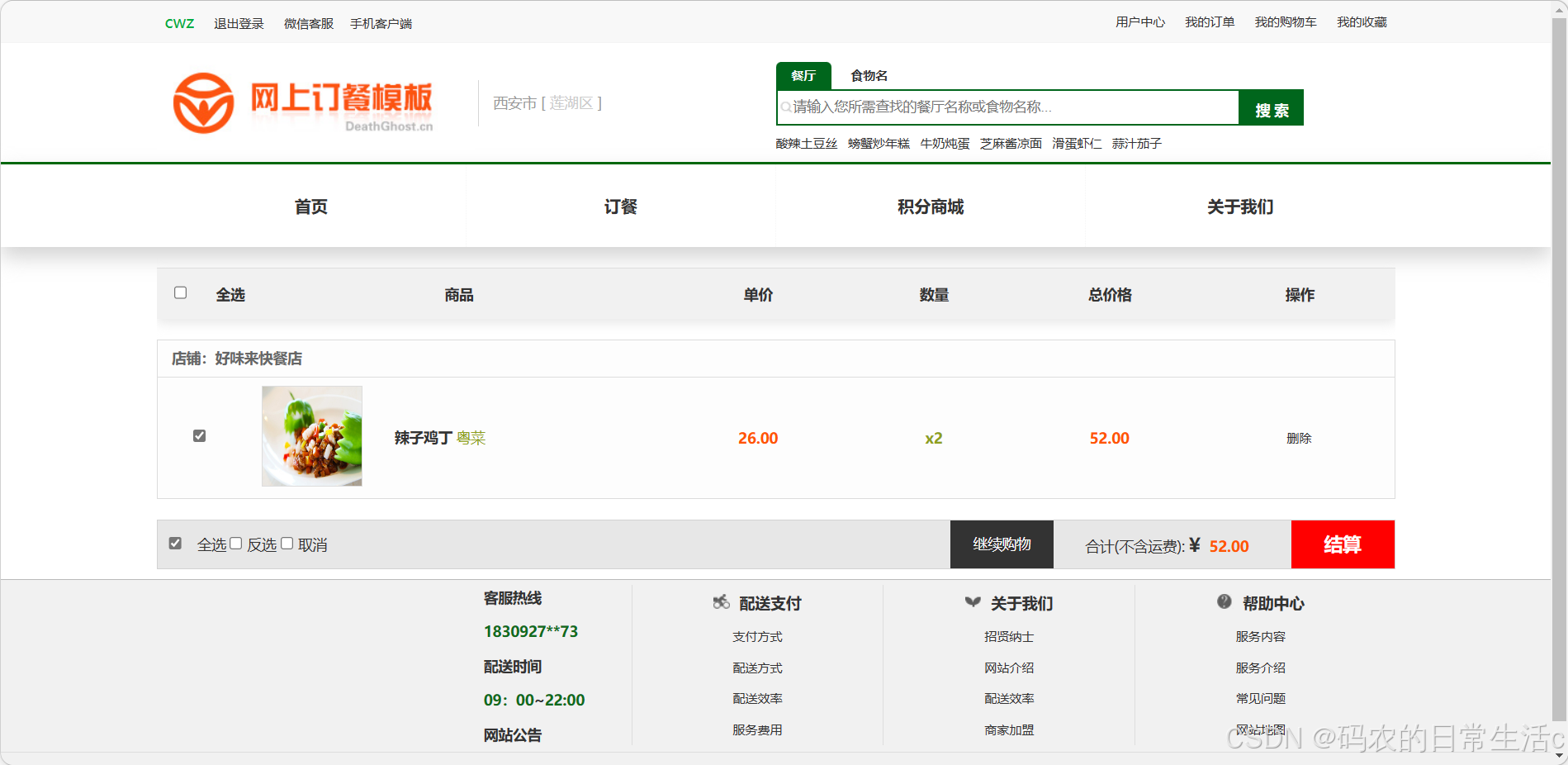Click the 继续购物 button
1568x765 pixels.
(x=1002, y=544)
